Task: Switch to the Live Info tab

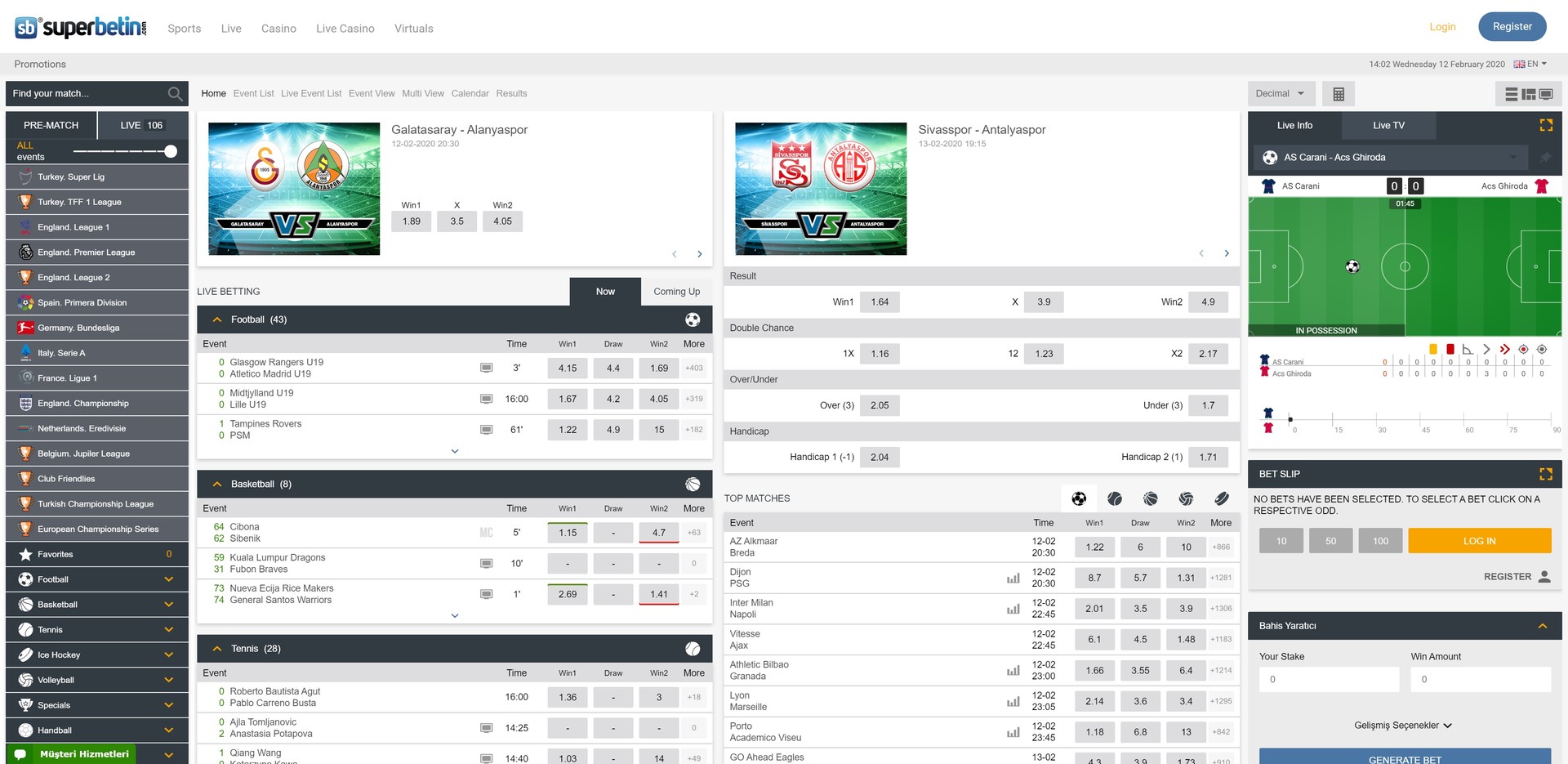Action: tap(1294, 125)
